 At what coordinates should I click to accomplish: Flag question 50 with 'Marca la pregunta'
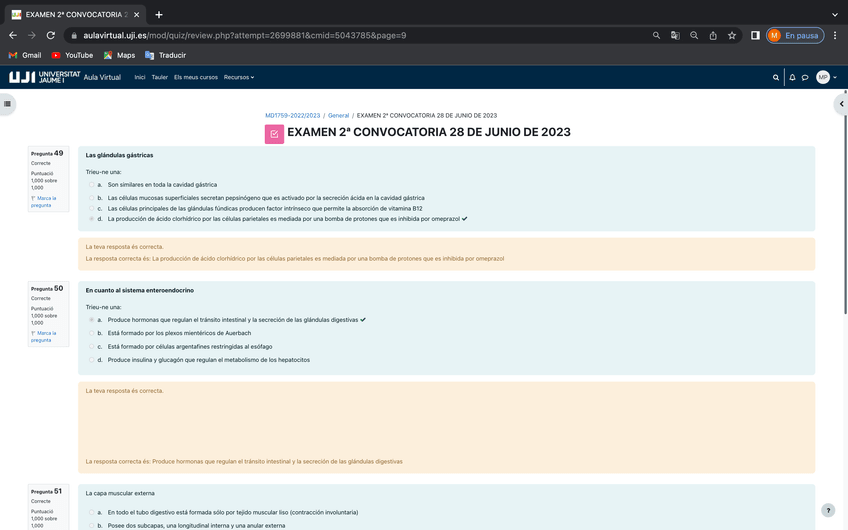click(44, 336)
